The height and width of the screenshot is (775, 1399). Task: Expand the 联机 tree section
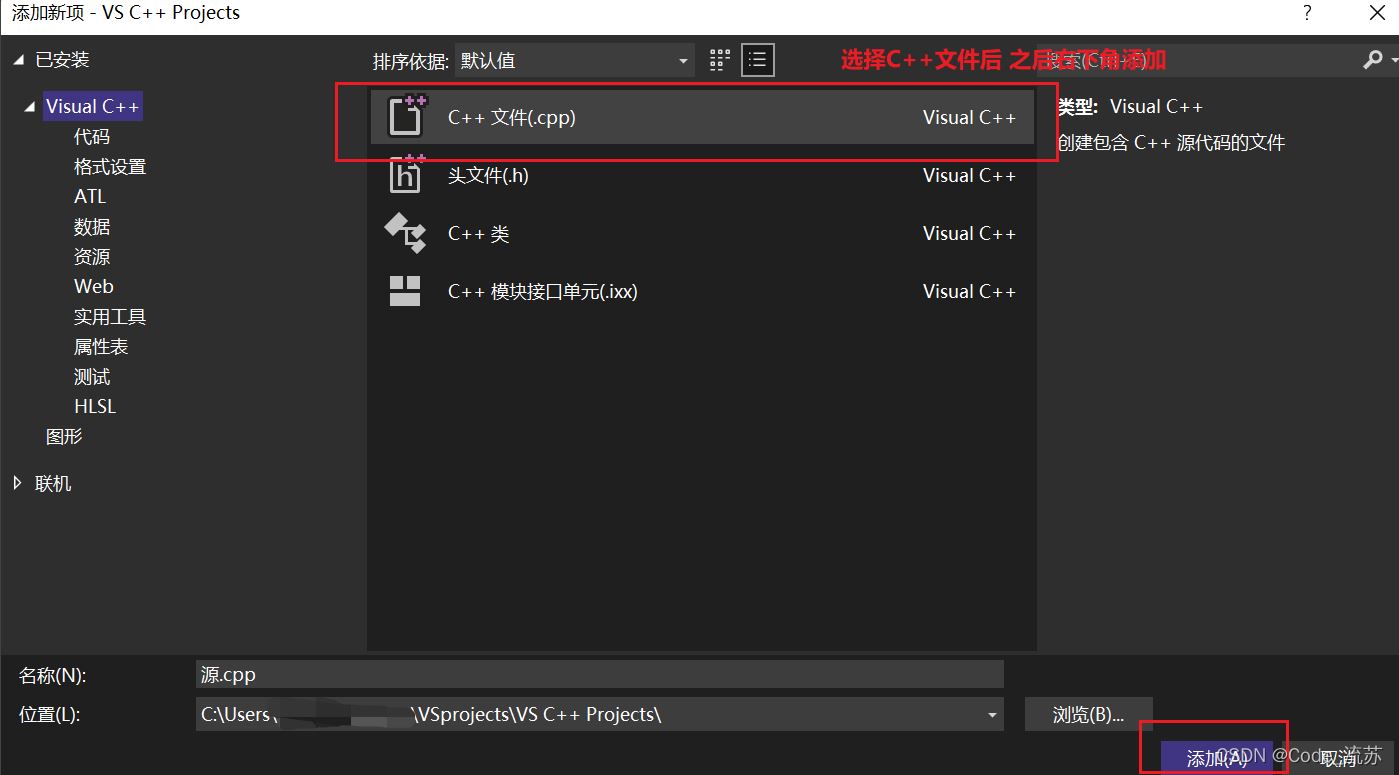pyautogui.click(x=18, y=483)
